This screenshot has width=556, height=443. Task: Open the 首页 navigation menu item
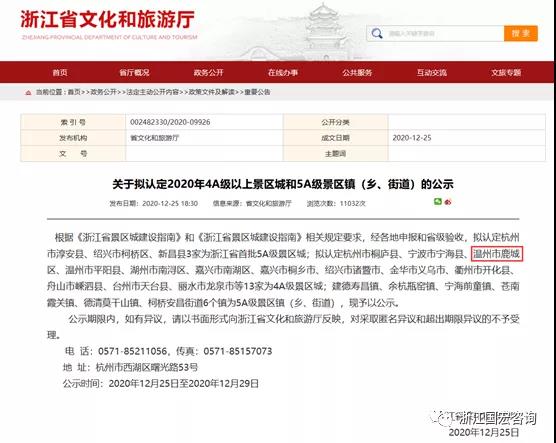[60, 73]
